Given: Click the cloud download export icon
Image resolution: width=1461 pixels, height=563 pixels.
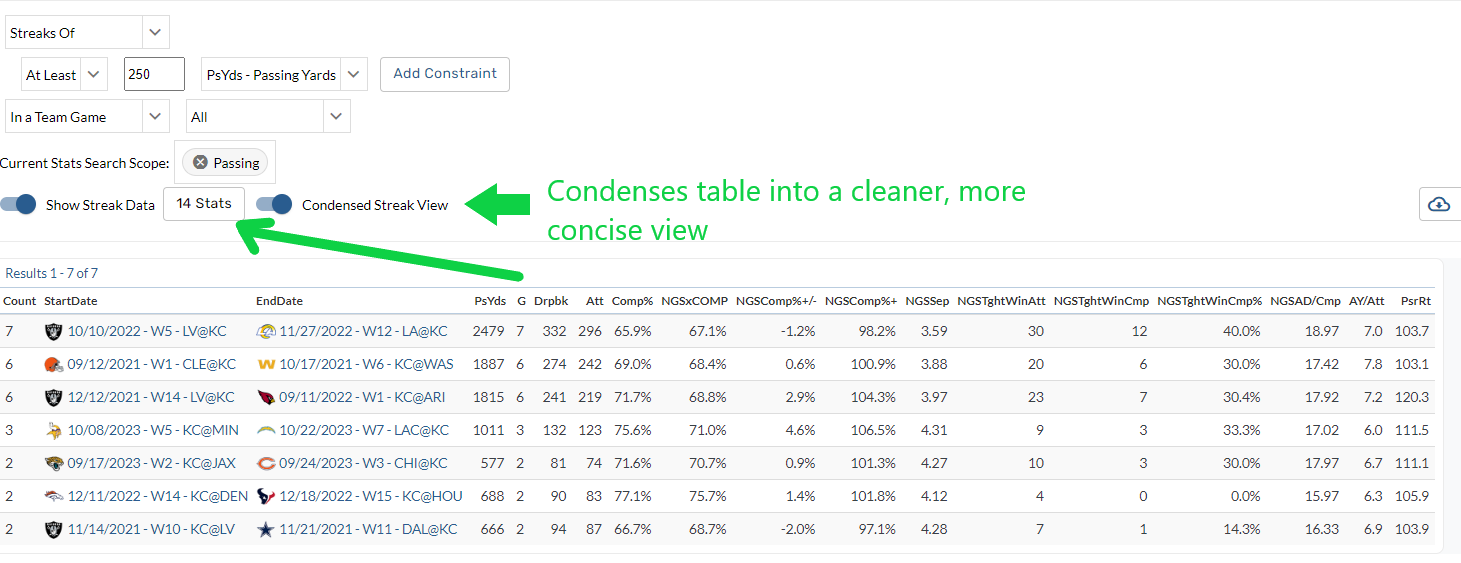Looking at the screenshot, I should pos(1439,204).
